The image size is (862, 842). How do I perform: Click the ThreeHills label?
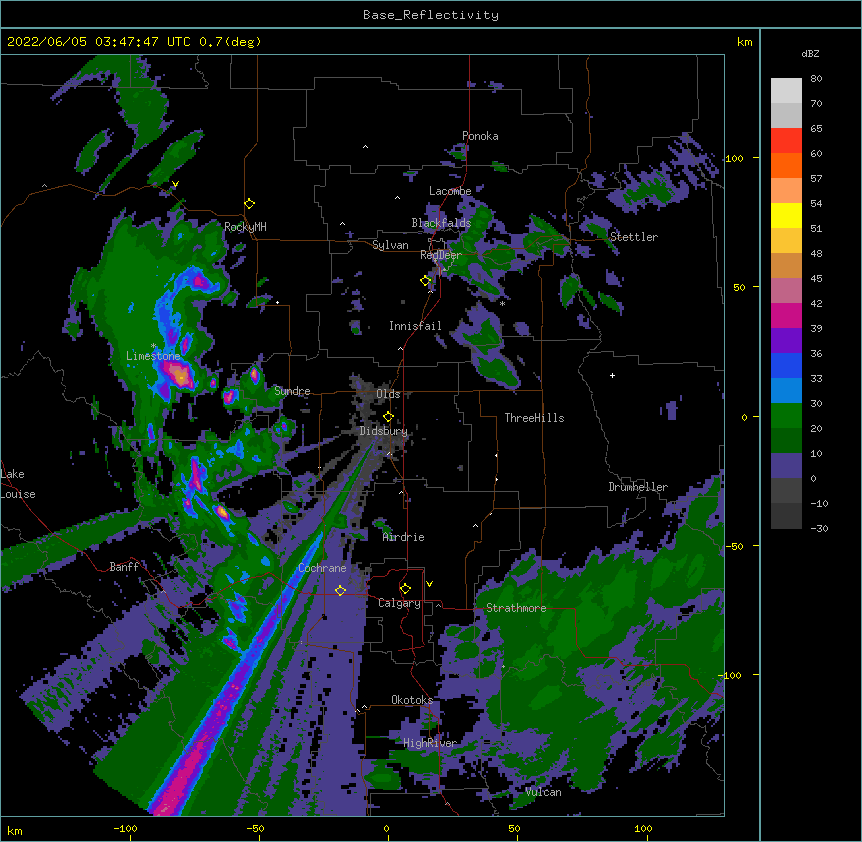534,418
